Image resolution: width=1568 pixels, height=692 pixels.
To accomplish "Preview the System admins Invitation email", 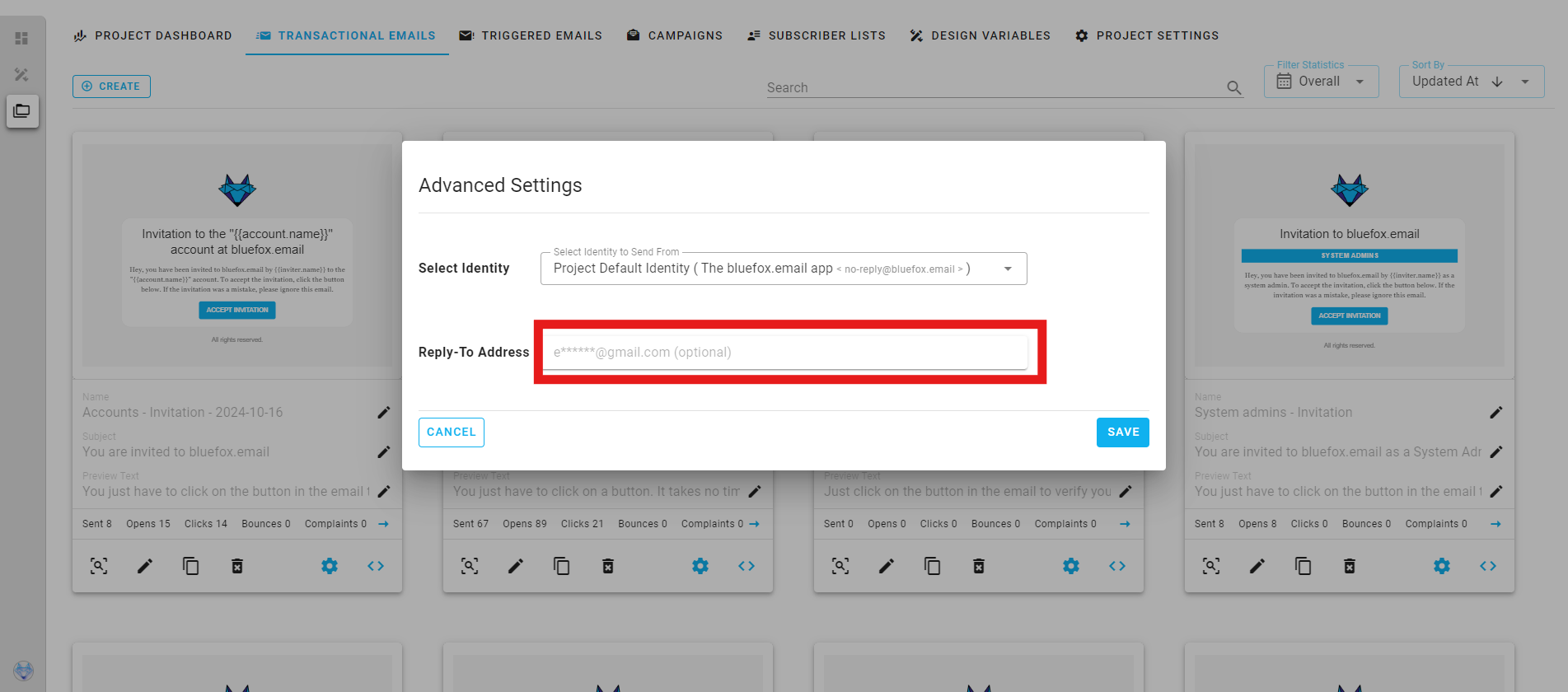I will [x=1211, y=566].
